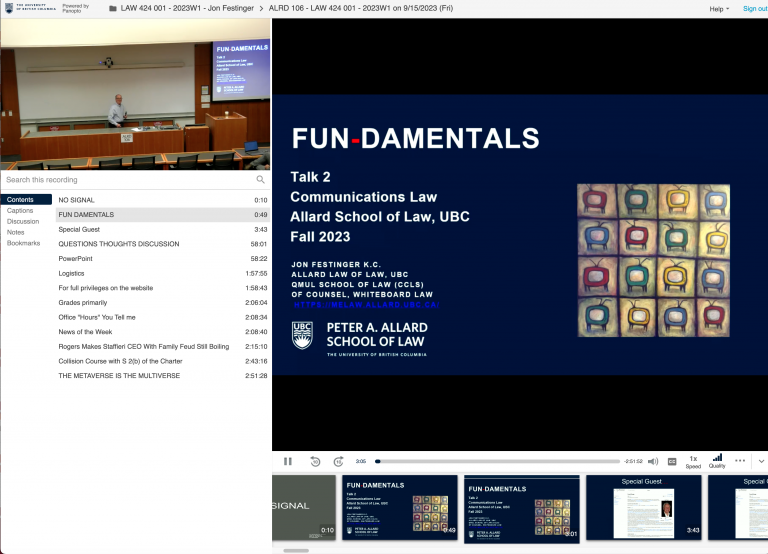Image resolution: width=768 pixels, height=554 pixels.
Task: Click the folder icon in breadcrumb
Action: [x=113, y=8]
